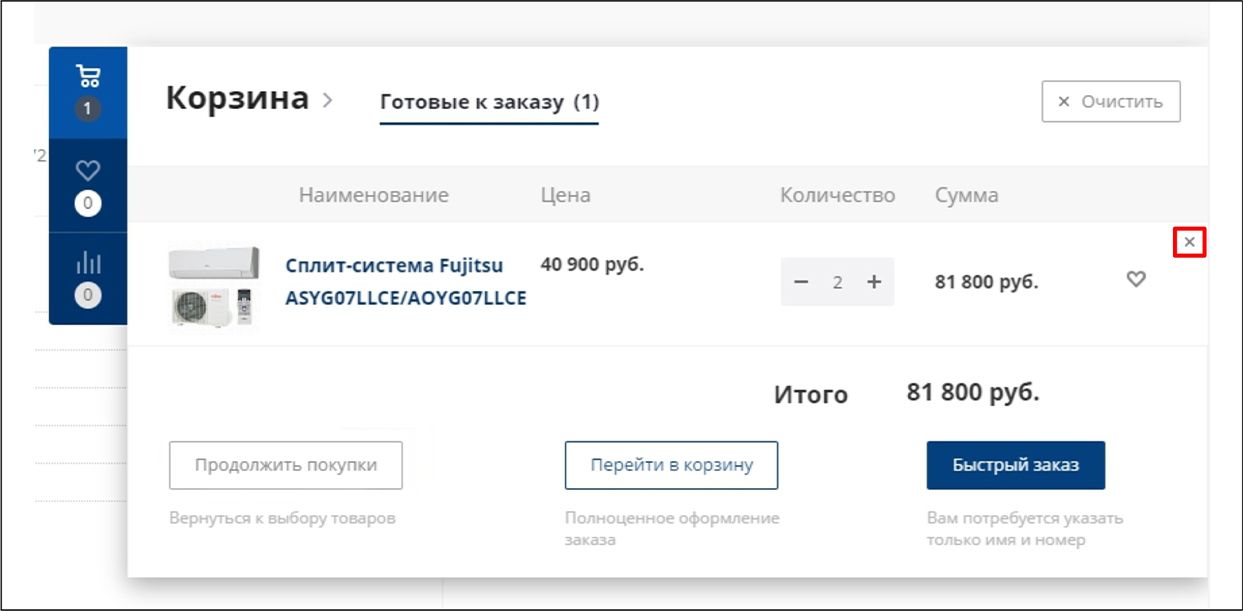Increase quantity with the plus button

point(874,282)
